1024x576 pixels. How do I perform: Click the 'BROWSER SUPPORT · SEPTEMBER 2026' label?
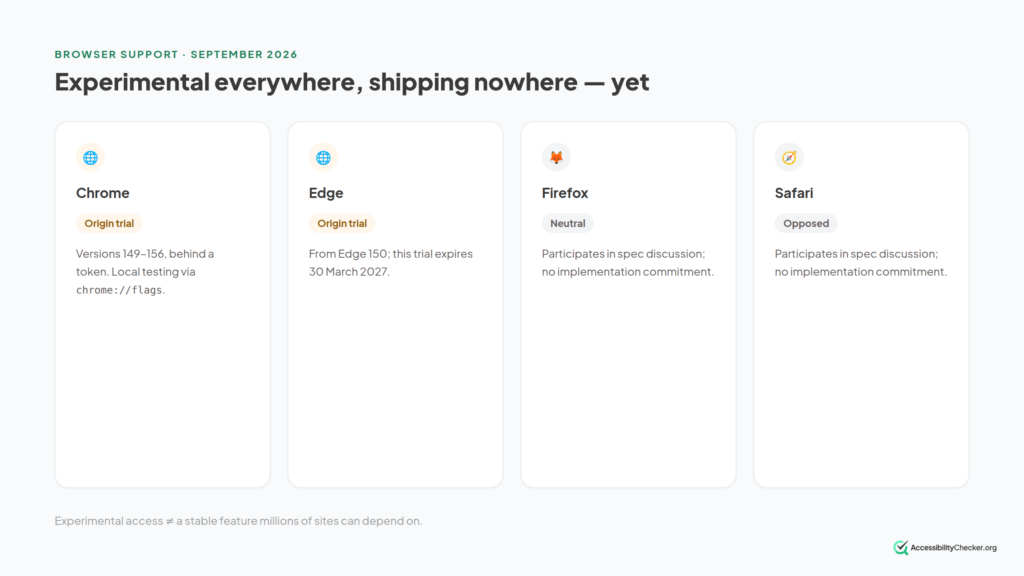tap(176, 54)
